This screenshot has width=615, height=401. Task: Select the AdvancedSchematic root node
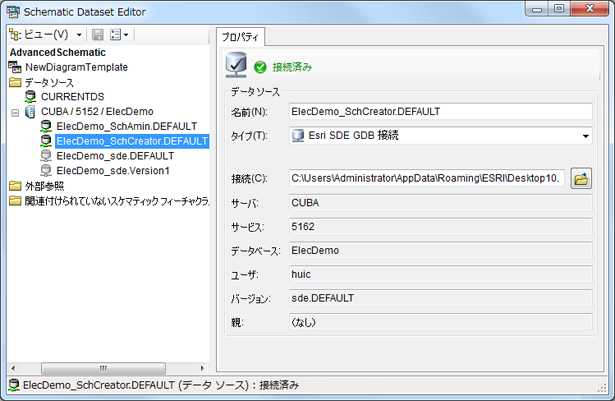(x=58, y=53)
